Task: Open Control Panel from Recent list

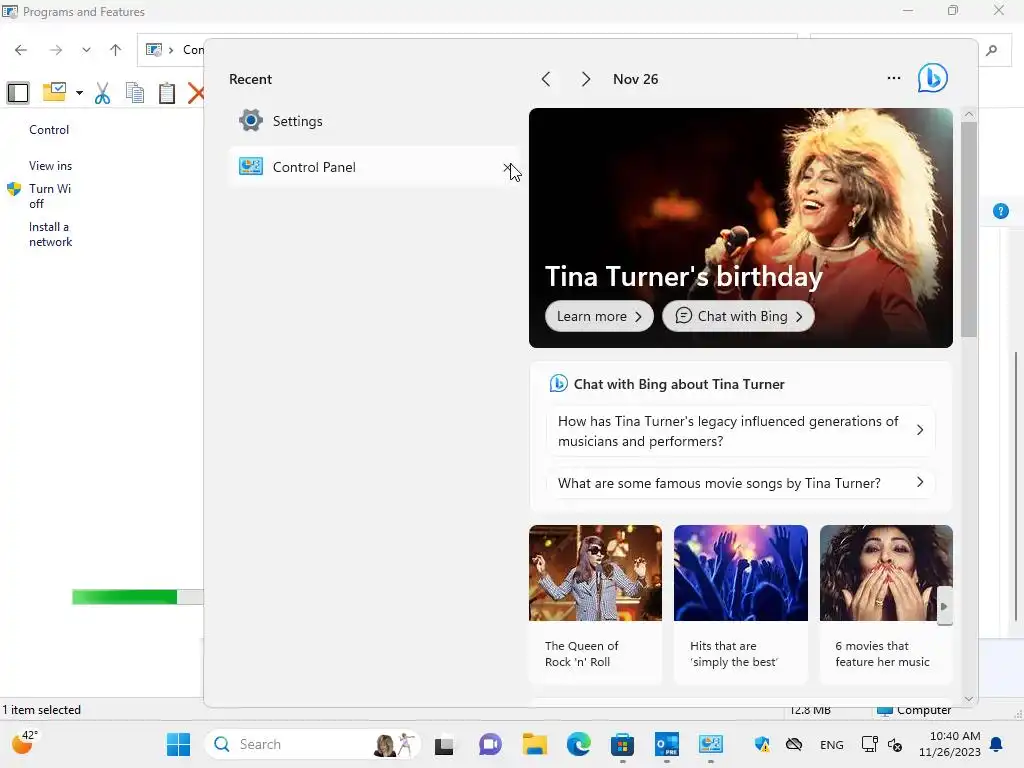Action: tap(374, 167)
